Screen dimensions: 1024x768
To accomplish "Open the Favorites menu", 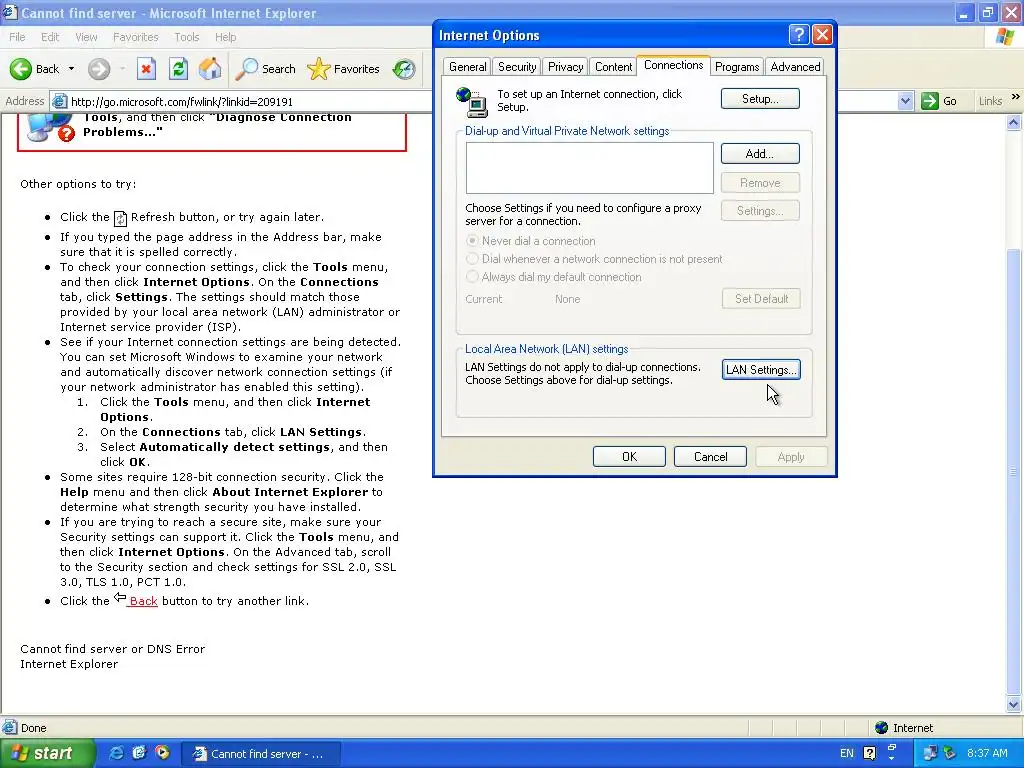I will [135, 37].
